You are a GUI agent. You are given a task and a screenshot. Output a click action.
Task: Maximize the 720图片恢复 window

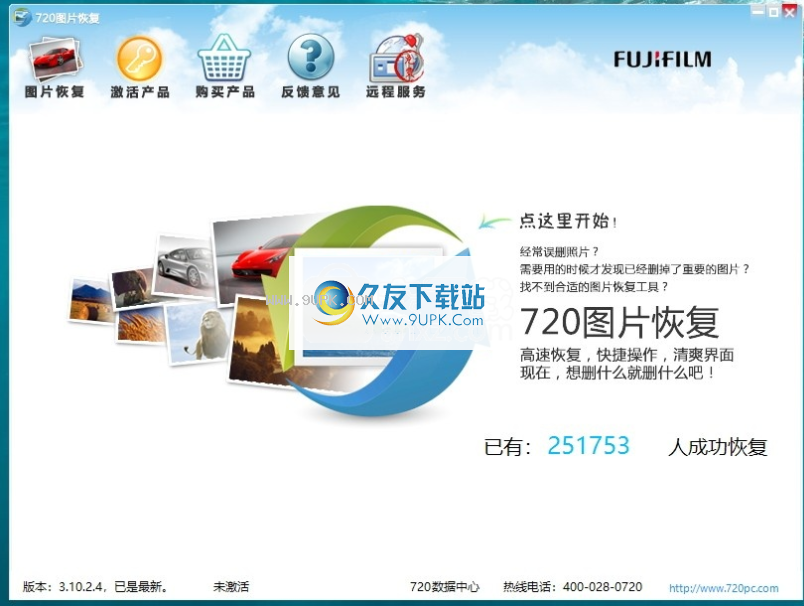coord(774,11)
